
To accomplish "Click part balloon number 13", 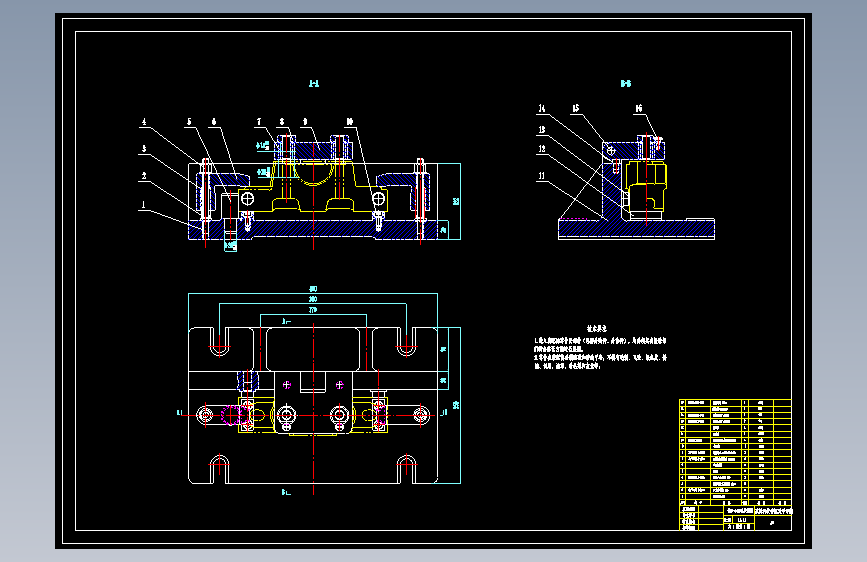I will [542, 130].
